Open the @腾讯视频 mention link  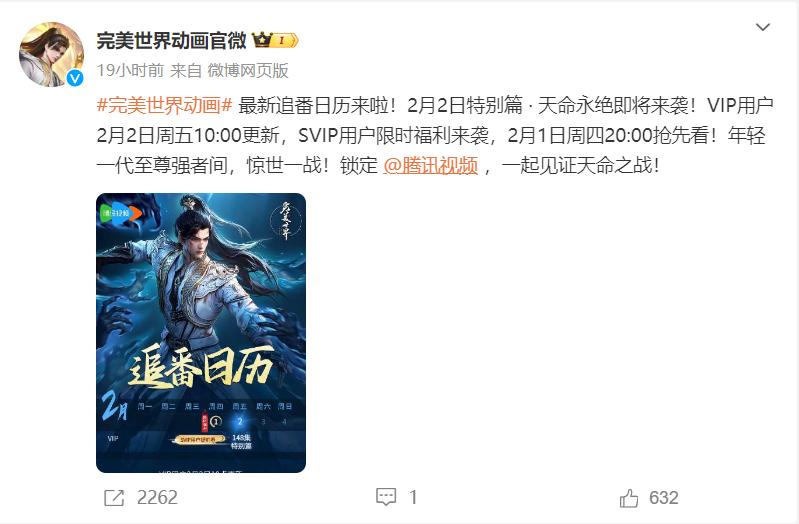click(431, 166)
